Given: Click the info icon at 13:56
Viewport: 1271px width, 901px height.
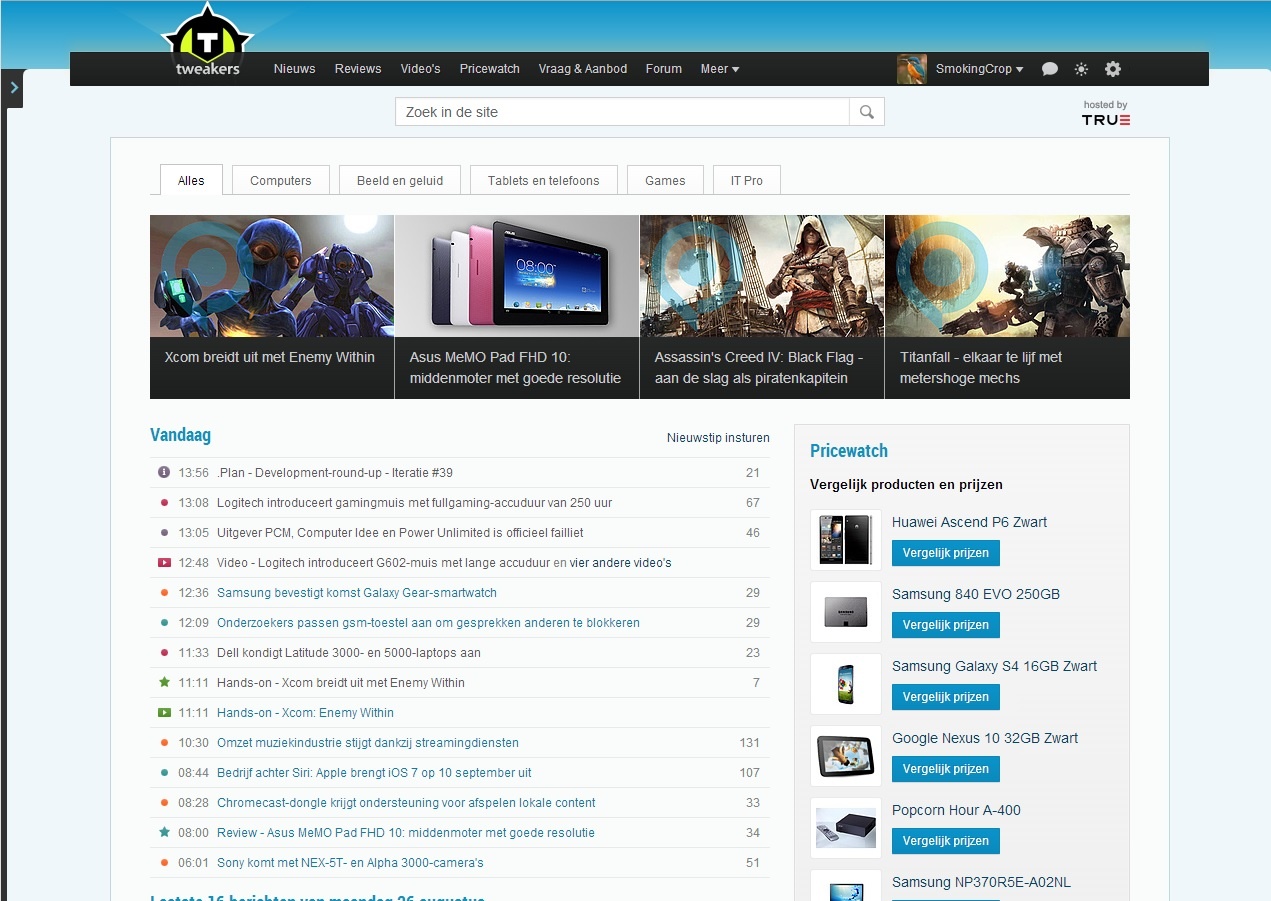Looking at the screenshot, I should [x=164, y=472].
